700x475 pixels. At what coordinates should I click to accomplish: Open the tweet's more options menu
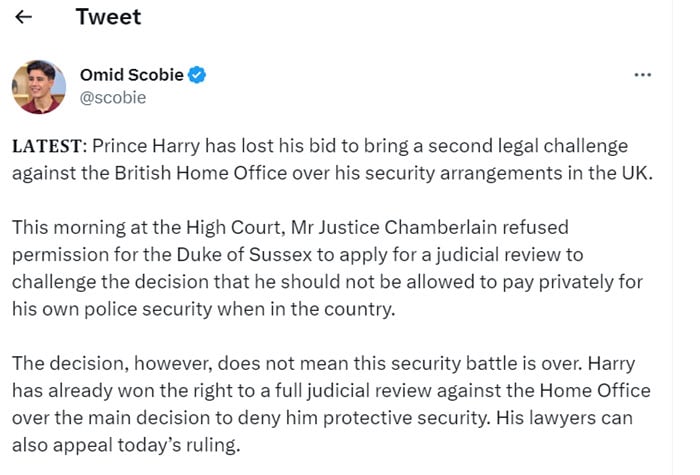[643, 75]
